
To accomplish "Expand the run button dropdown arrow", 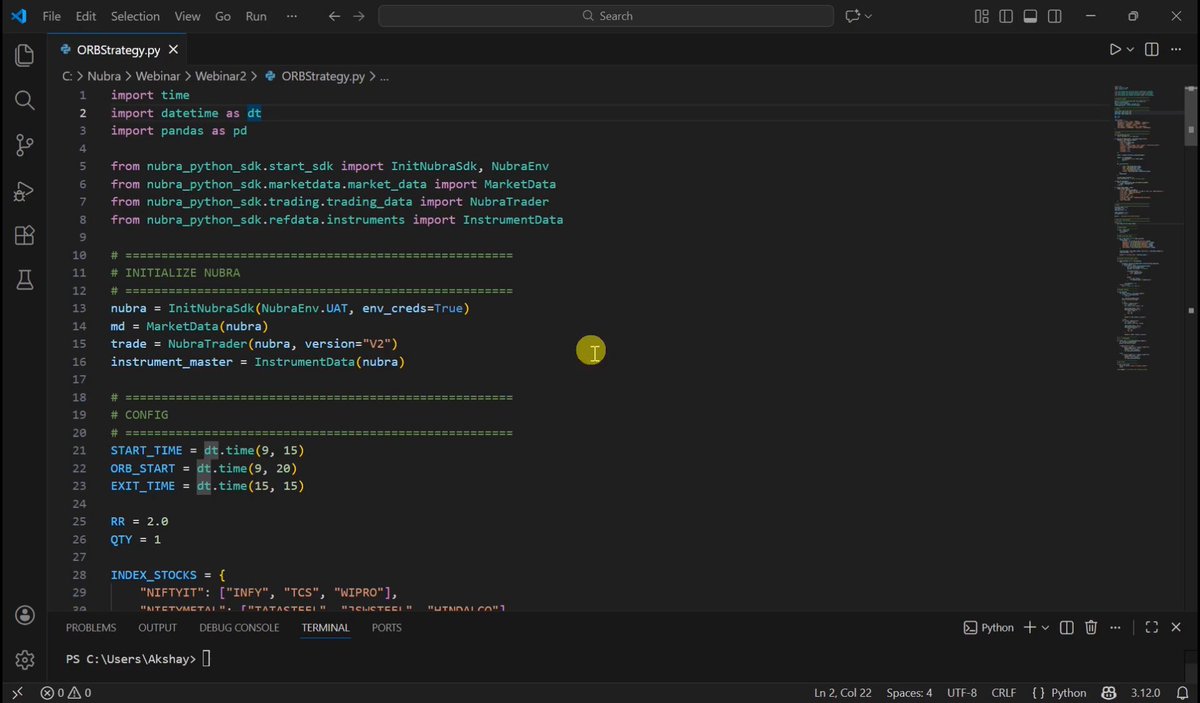I will 1131,49.
